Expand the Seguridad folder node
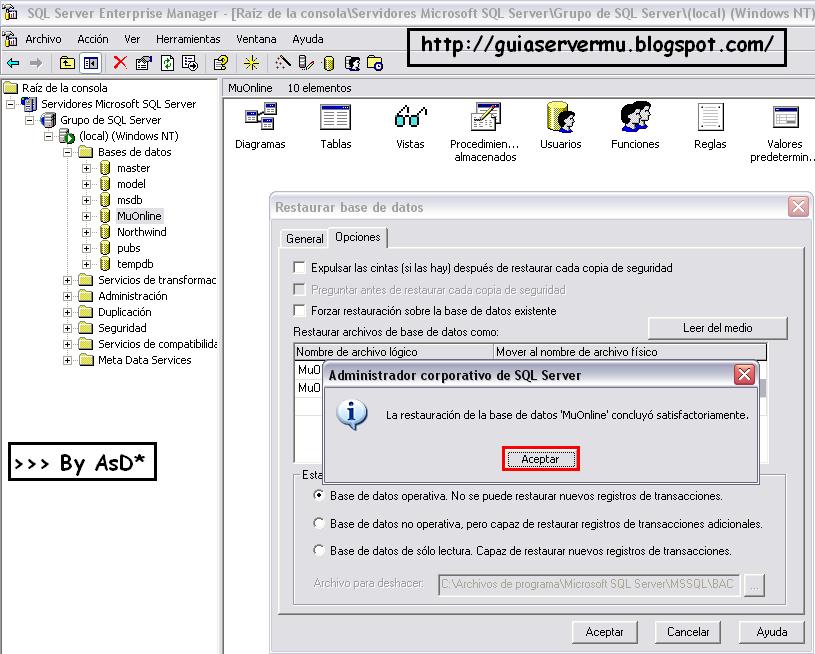This screenshot has width=815, height=654. [x=68, y=328]
